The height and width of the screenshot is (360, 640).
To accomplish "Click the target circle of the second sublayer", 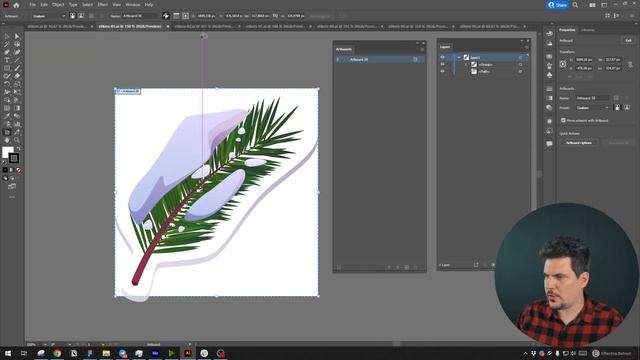I will [520, 71].
